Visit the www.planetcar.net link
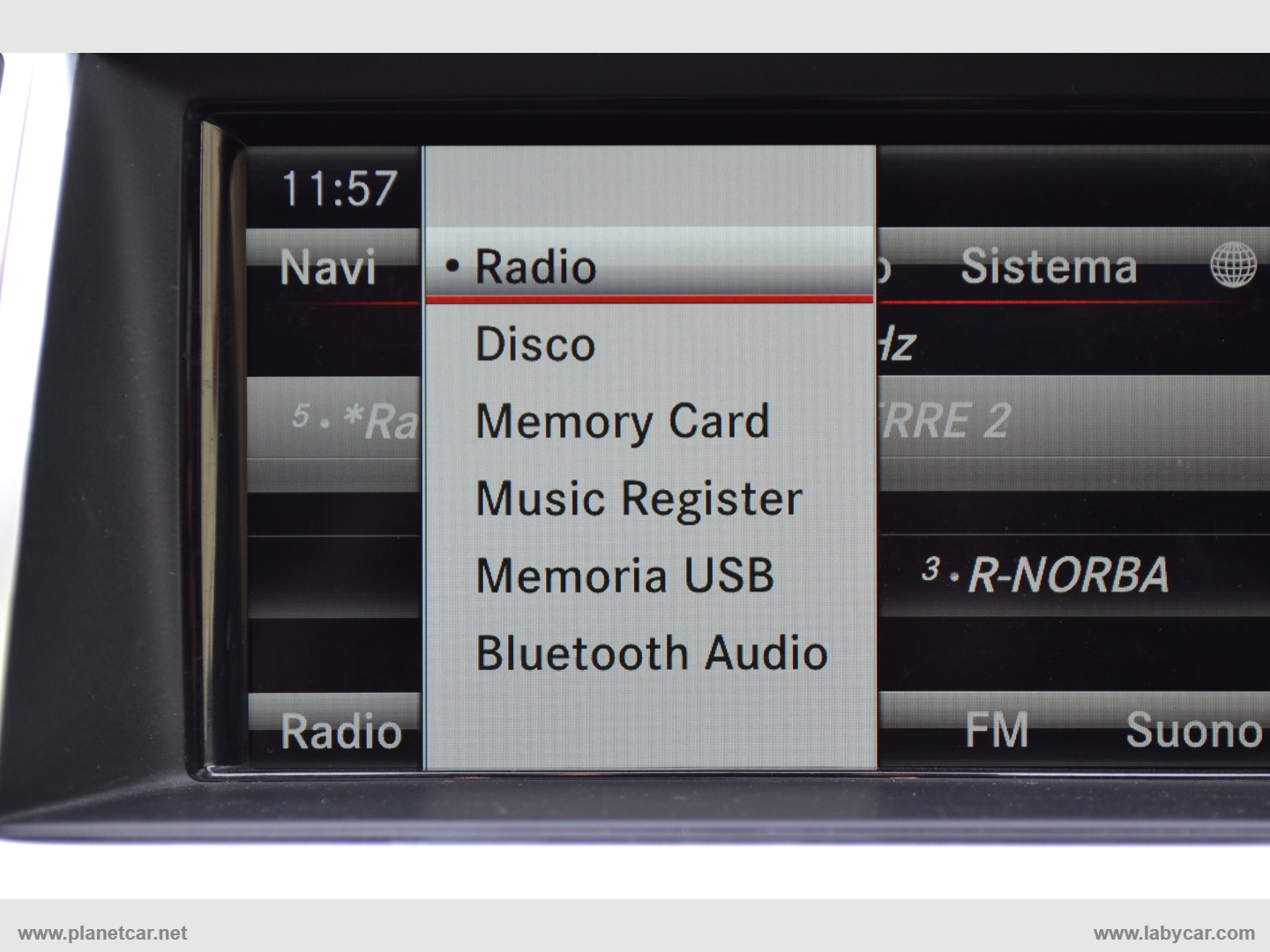The height and width of the screenshot is (952, 1270). pyautogui.click(x=102, y=933)
